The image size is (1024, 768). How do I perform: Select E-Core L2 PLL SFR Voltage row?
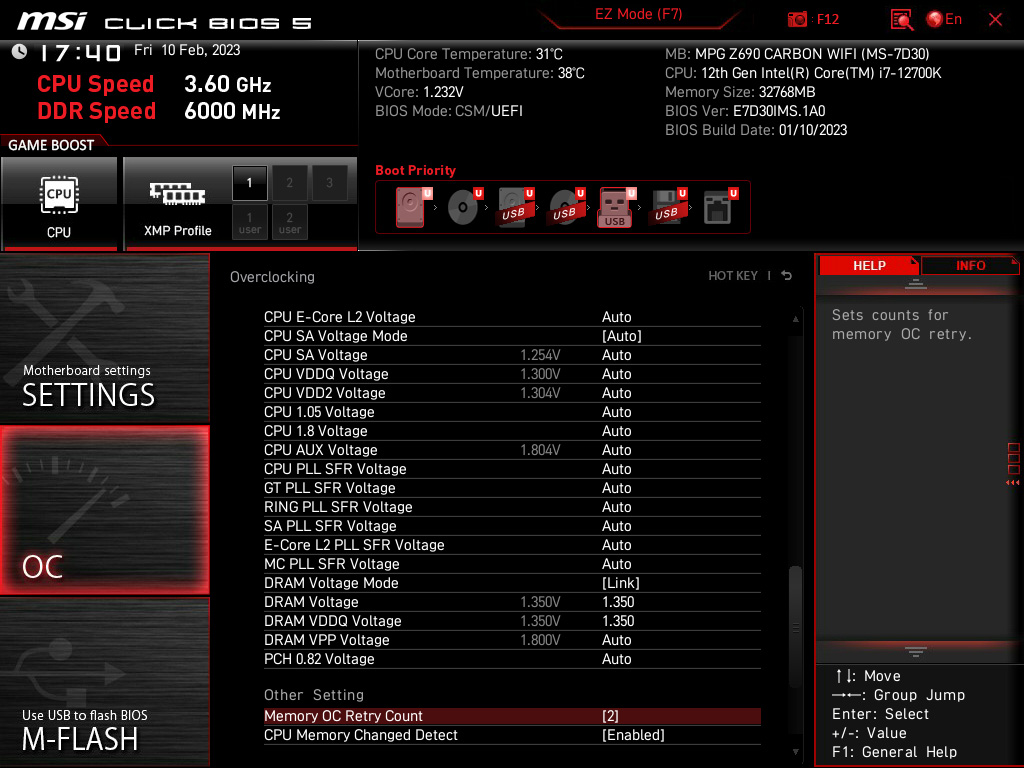pos(512,544)
